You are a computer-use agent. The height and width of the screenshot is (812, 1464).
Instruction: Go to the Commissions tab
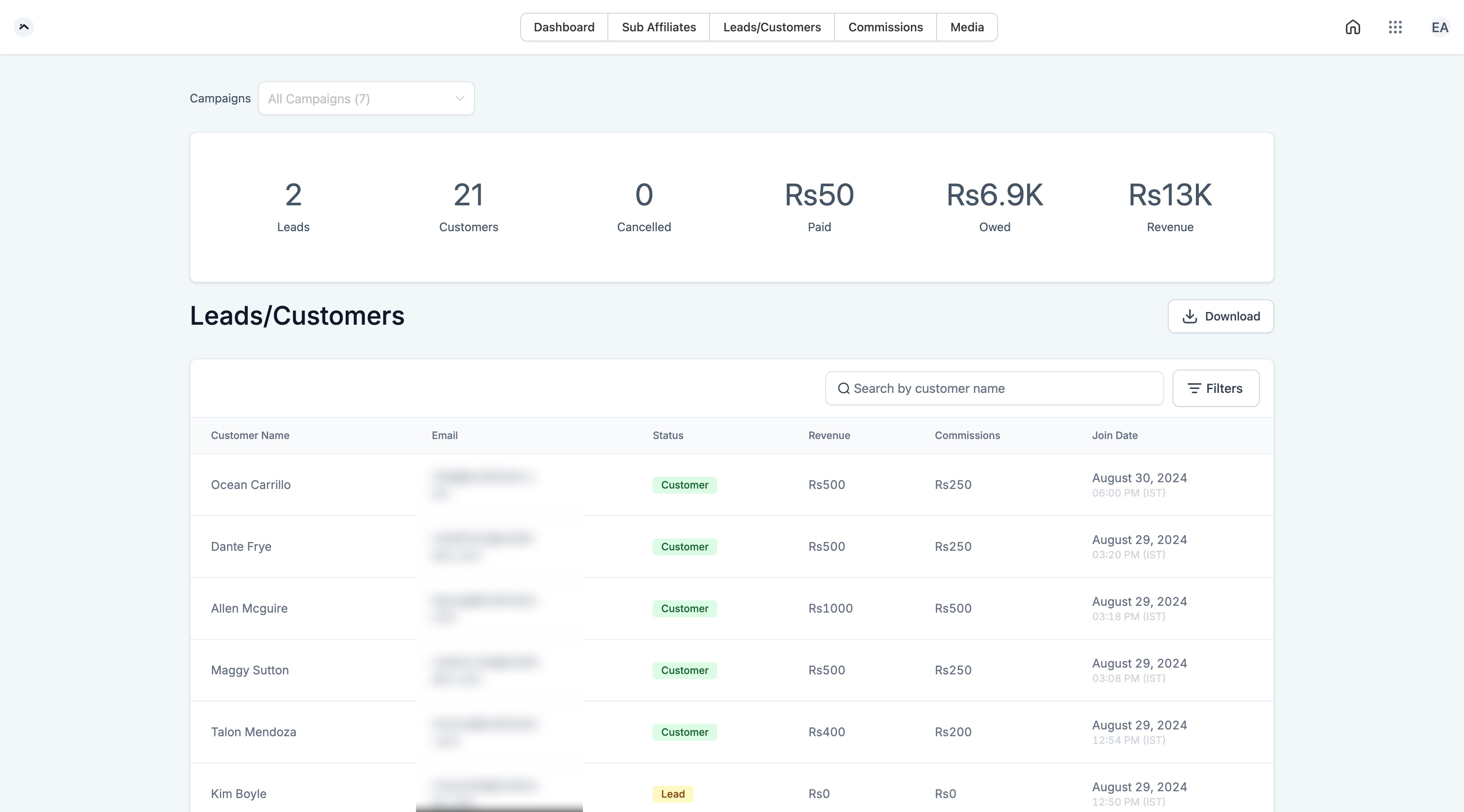[x=885, y=27]
